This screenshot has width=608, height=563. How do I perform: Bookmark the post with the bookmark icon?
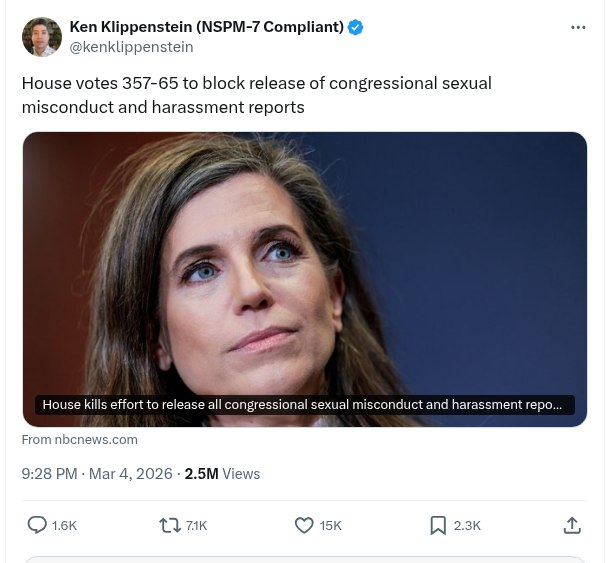(x=438, y=524)
